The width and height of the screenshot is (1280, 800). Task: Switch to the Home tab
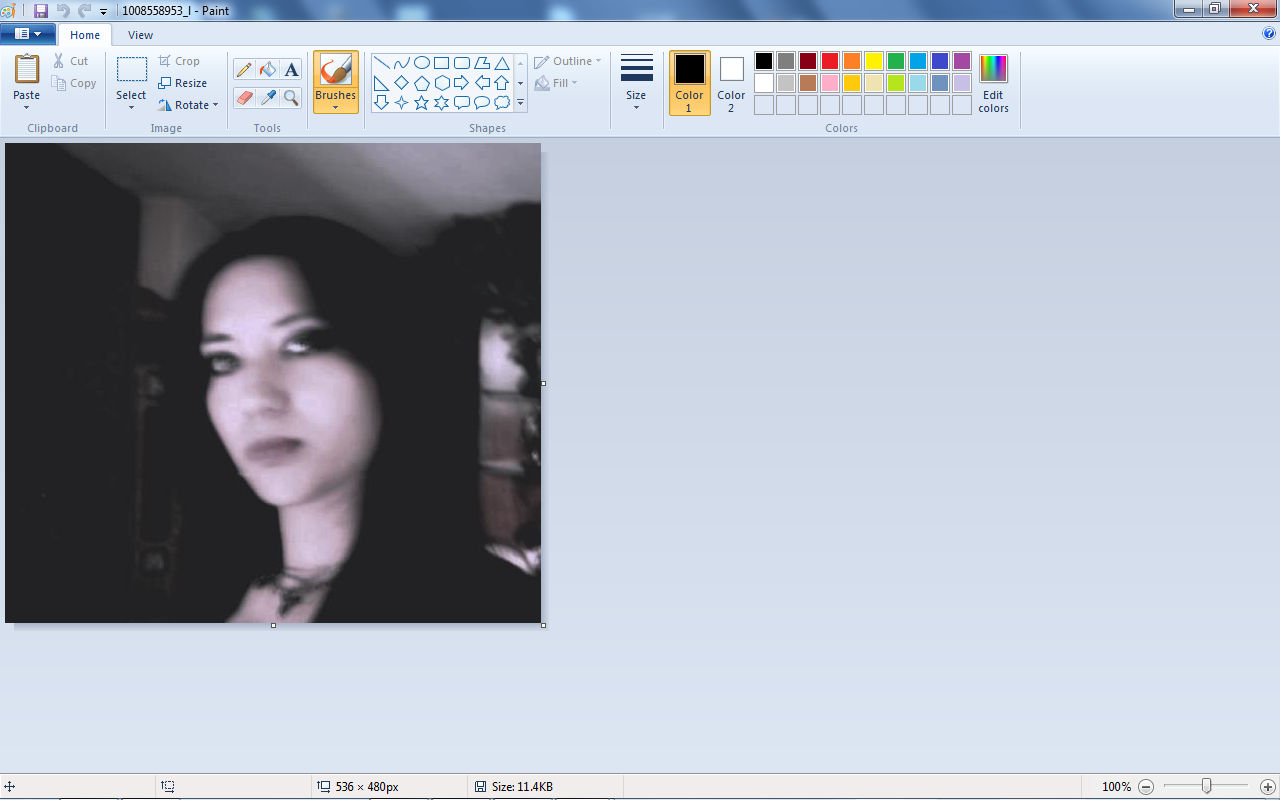85,35
